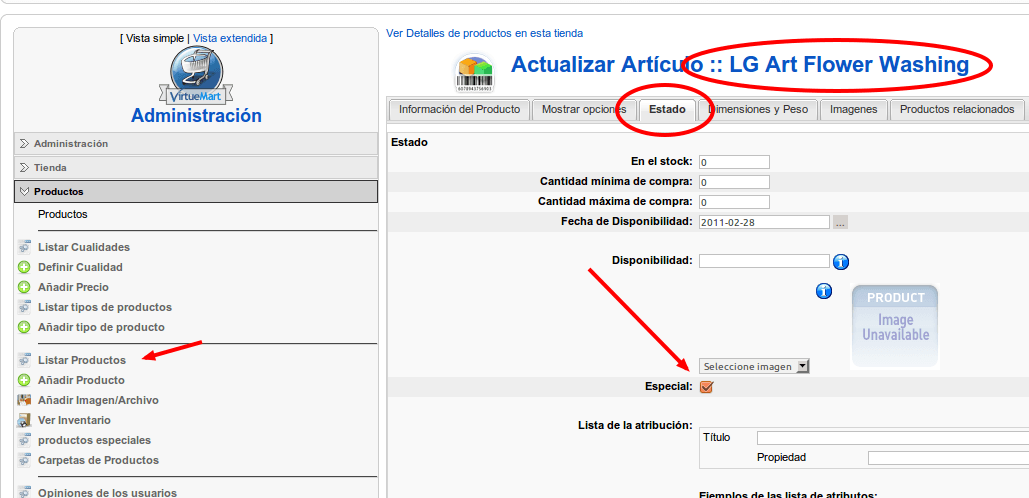Screen dimensions: 1029x498
Task: Open the Imagenes tab
Action: [853, 110]
